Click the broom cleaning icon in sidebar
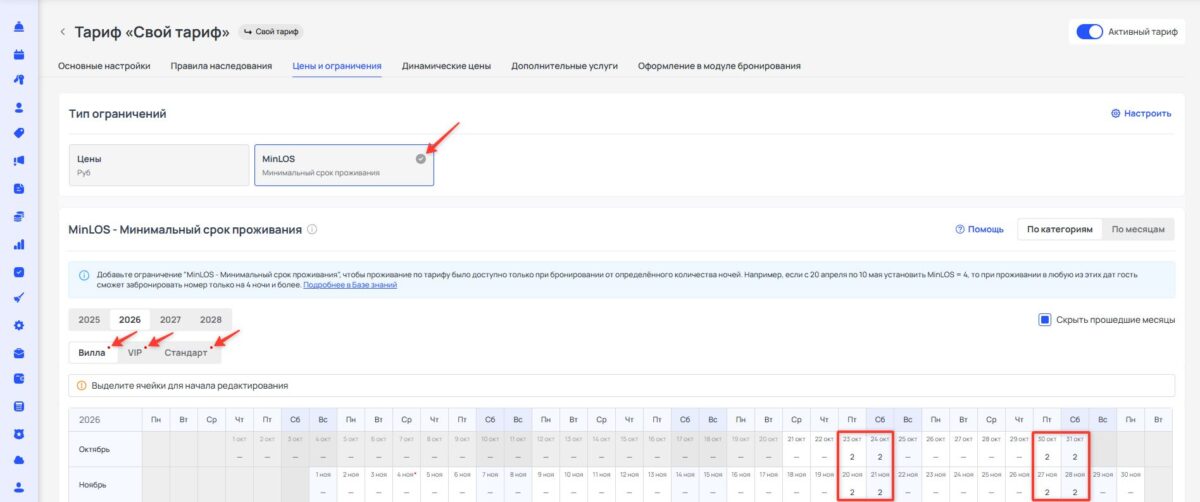The width and height of the screenshot is (1200, 502). click(x=19, y=297)
